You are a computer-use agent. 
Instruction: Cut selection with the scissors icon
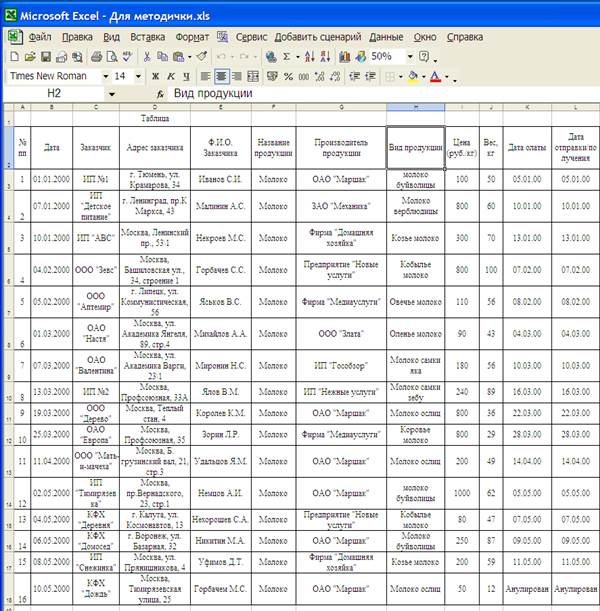[147, 57]
